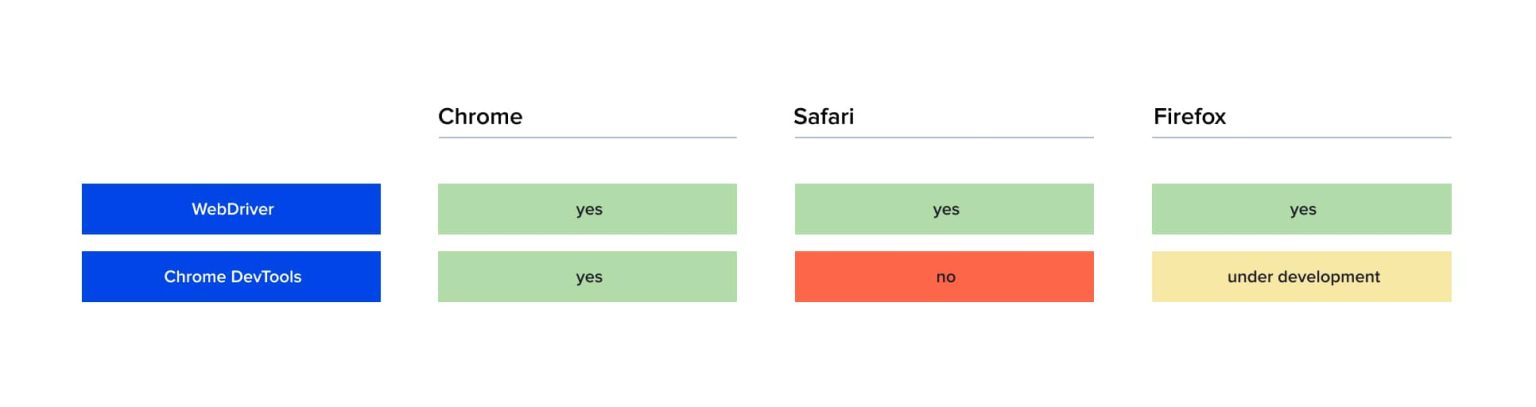The height and width of the screenshot is (407, 1536).
Task: Click the bottom green cell in the Chrome column
Action: click(587, 276)
